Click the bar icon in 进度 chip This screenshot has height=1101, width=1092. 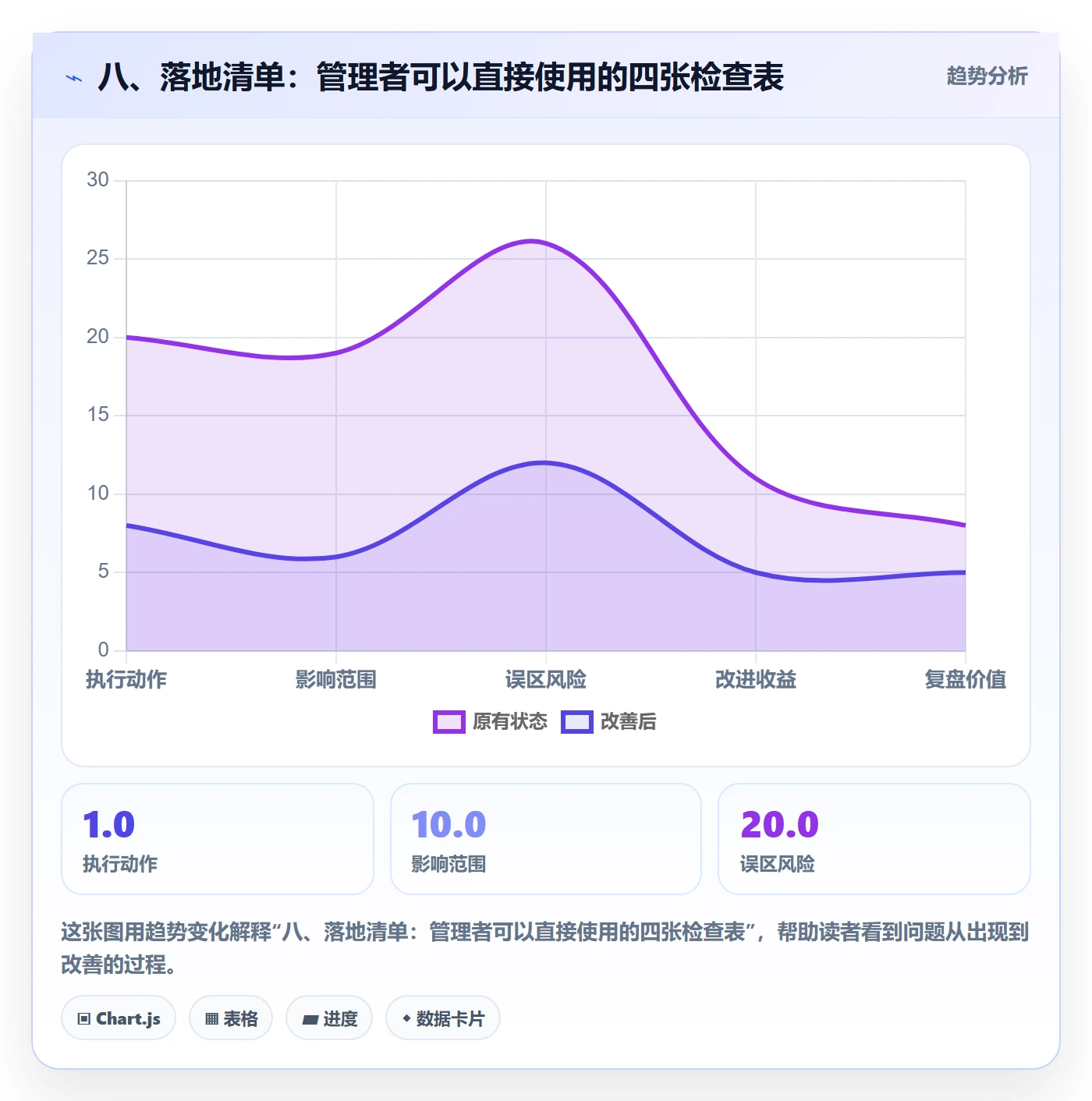click(310, 1019)
